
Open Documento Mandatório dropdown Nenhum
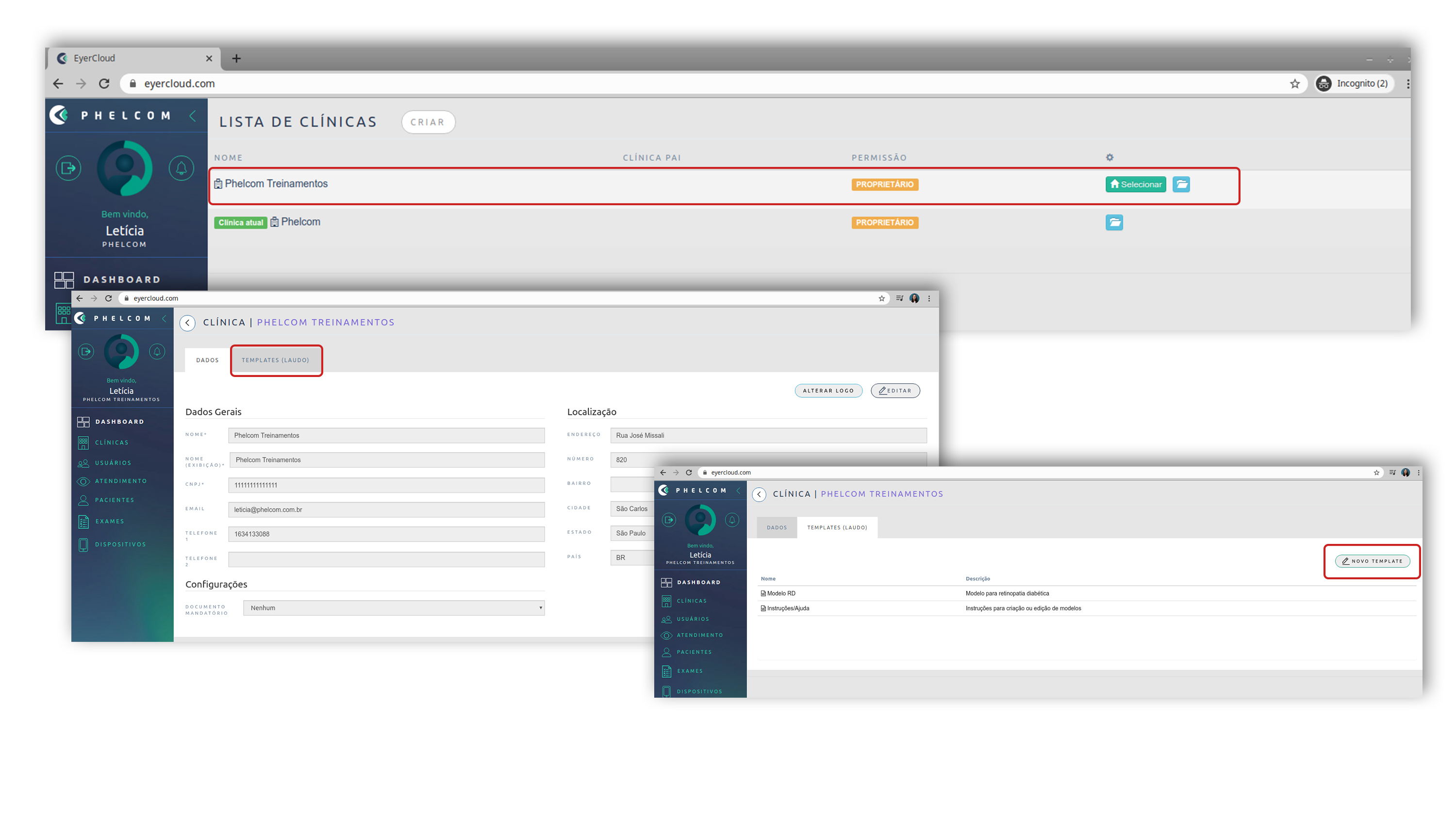click(x=394, y=607)
